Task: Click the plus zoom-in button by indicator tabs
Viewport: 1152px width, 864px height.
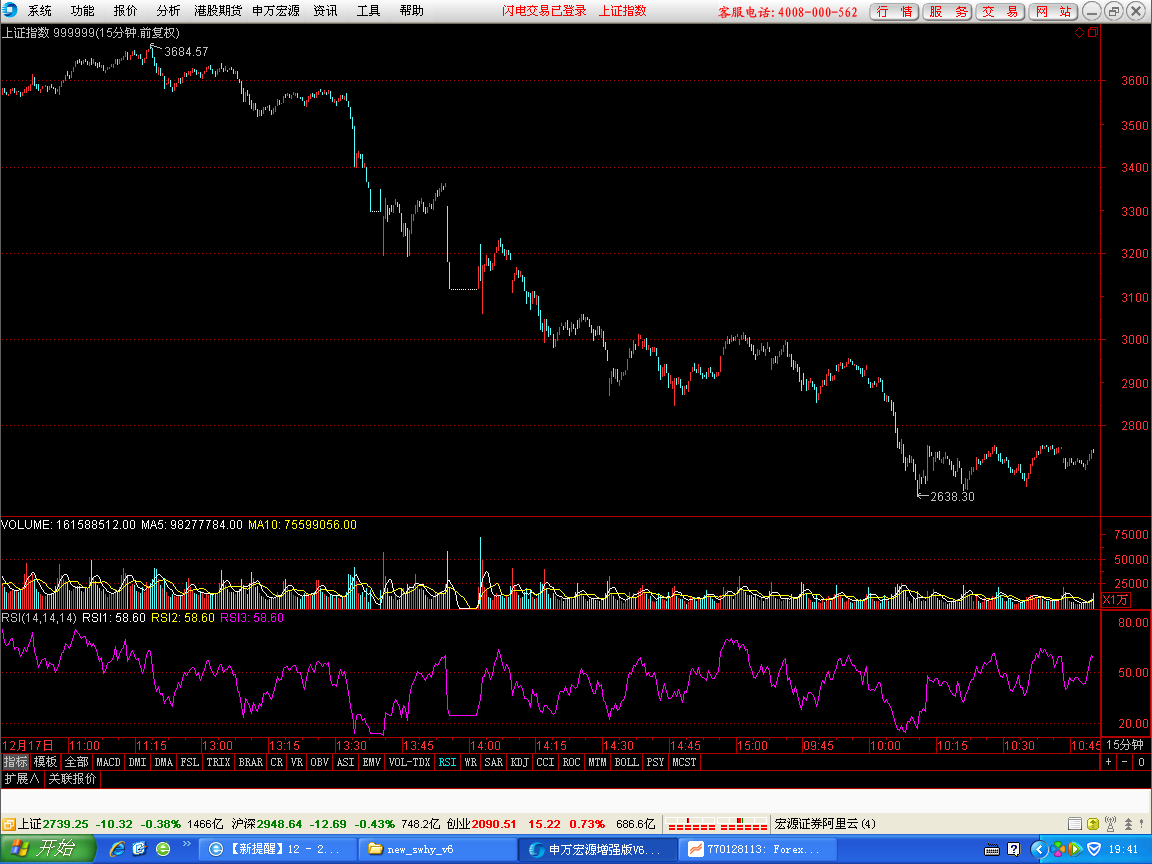Action: click(1109, 762)
